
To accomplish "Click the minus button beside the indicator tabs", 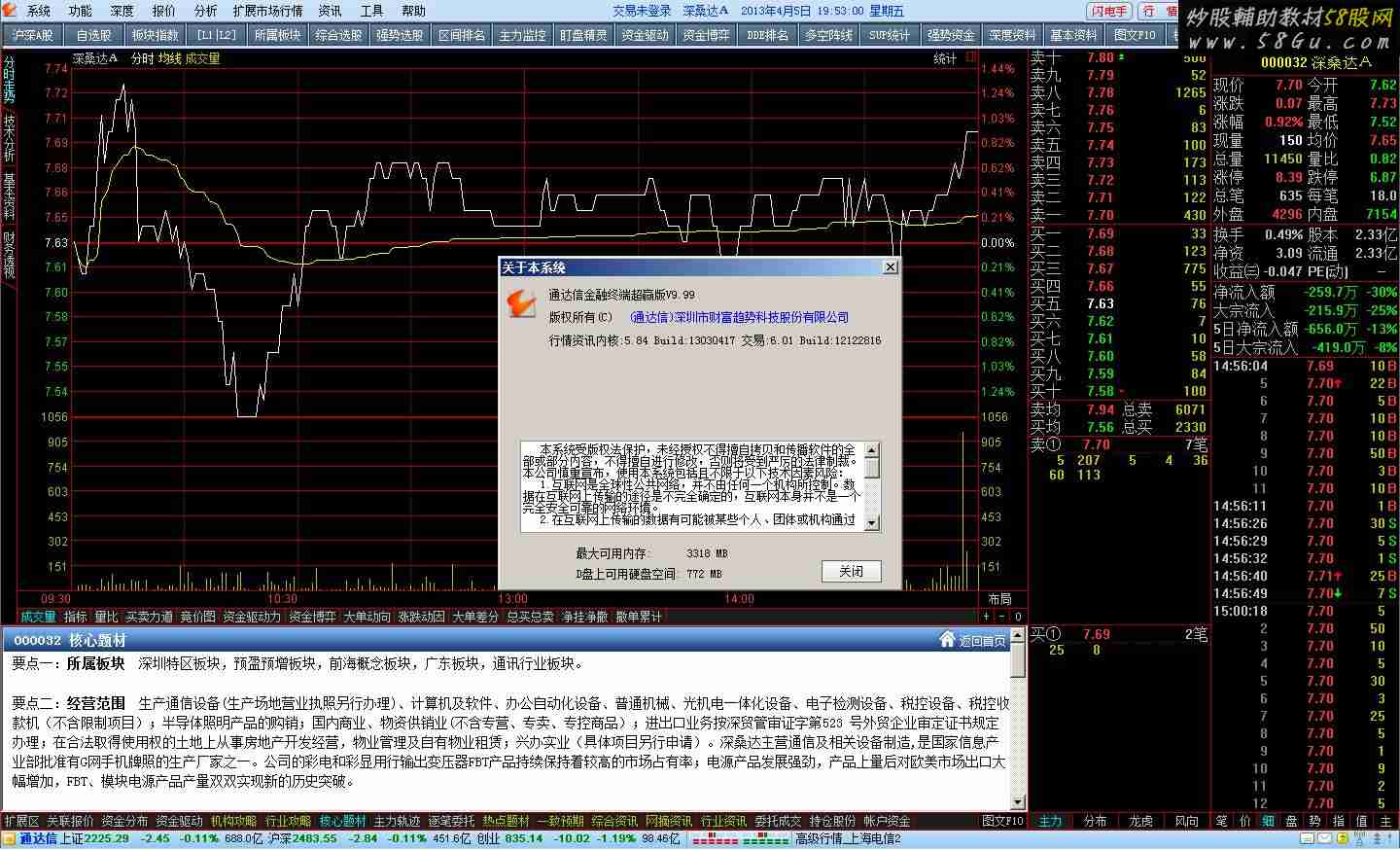I will [1002, 617].
